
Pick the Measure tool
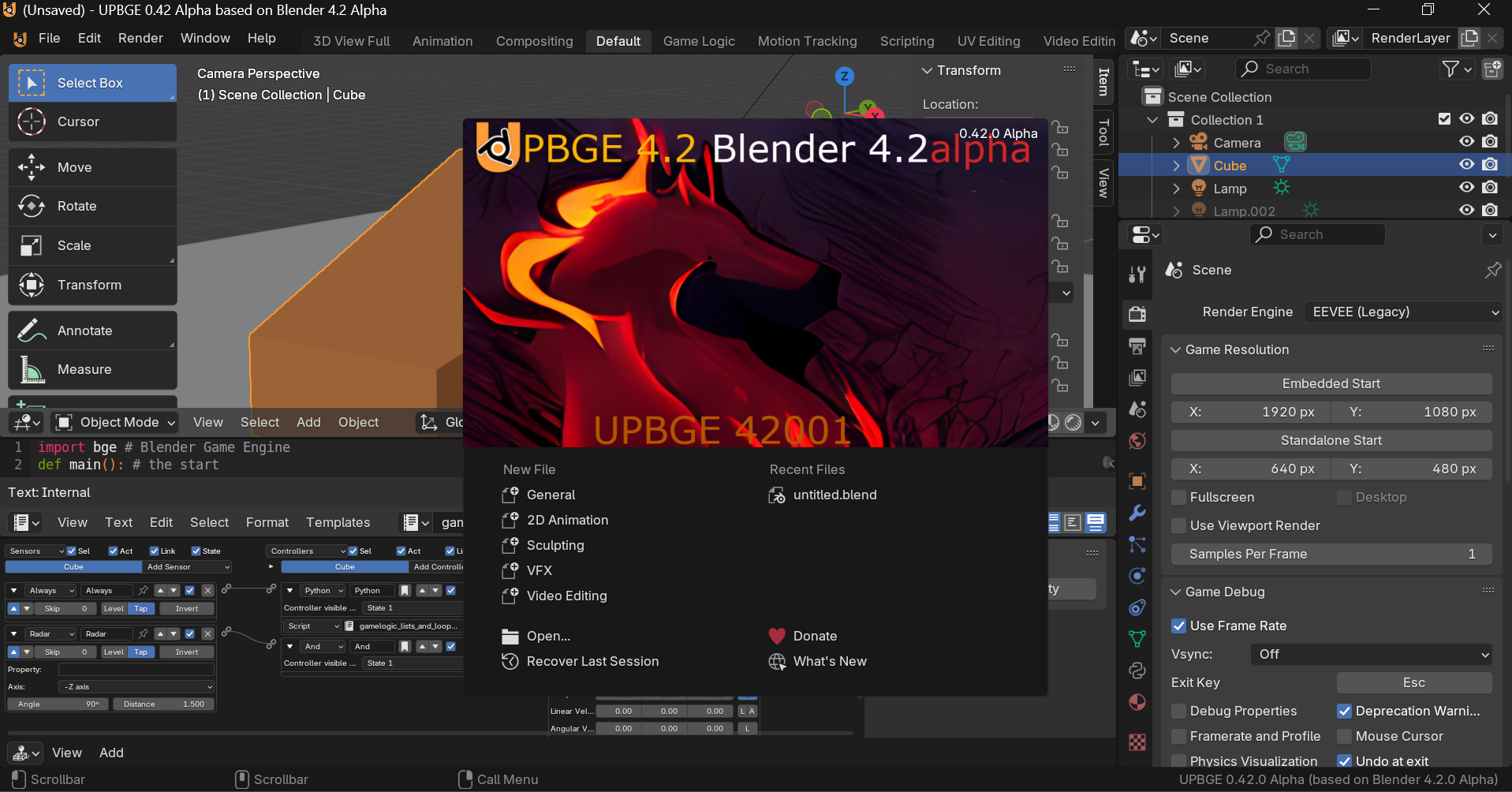(92, 369)
